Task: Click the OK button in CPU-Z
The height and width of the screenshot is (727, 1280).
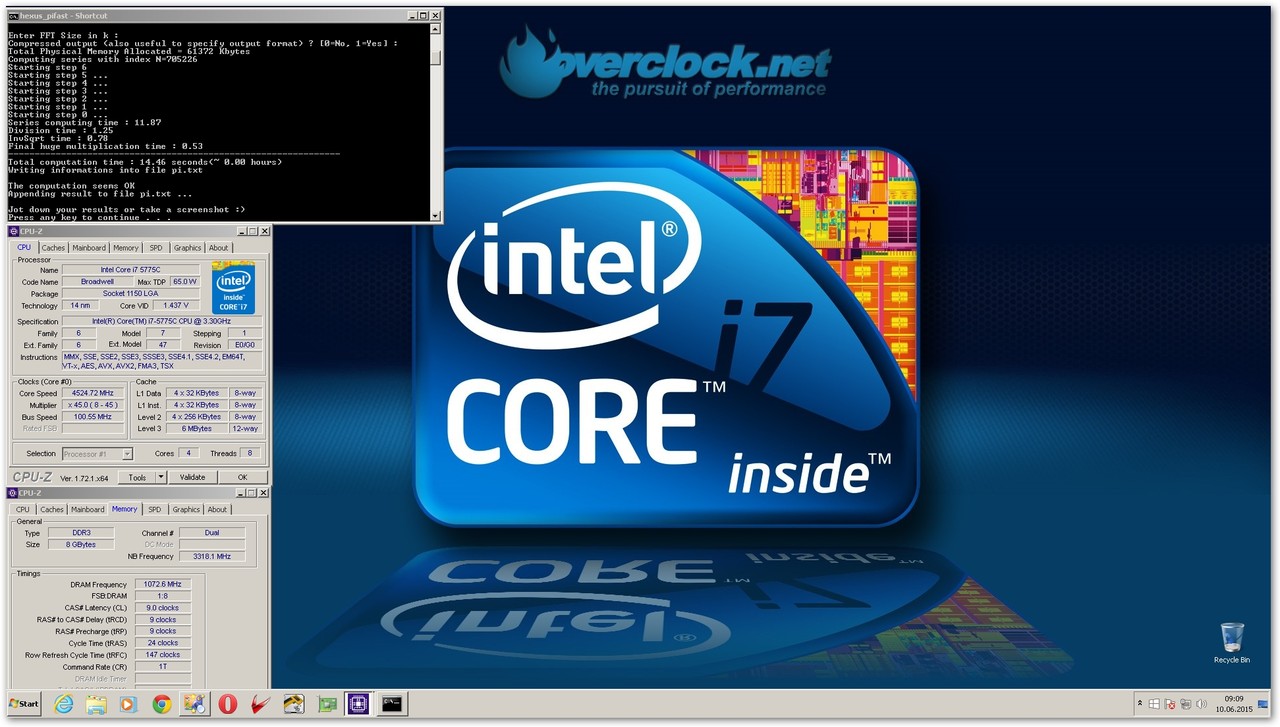Action: coord(242,478)
